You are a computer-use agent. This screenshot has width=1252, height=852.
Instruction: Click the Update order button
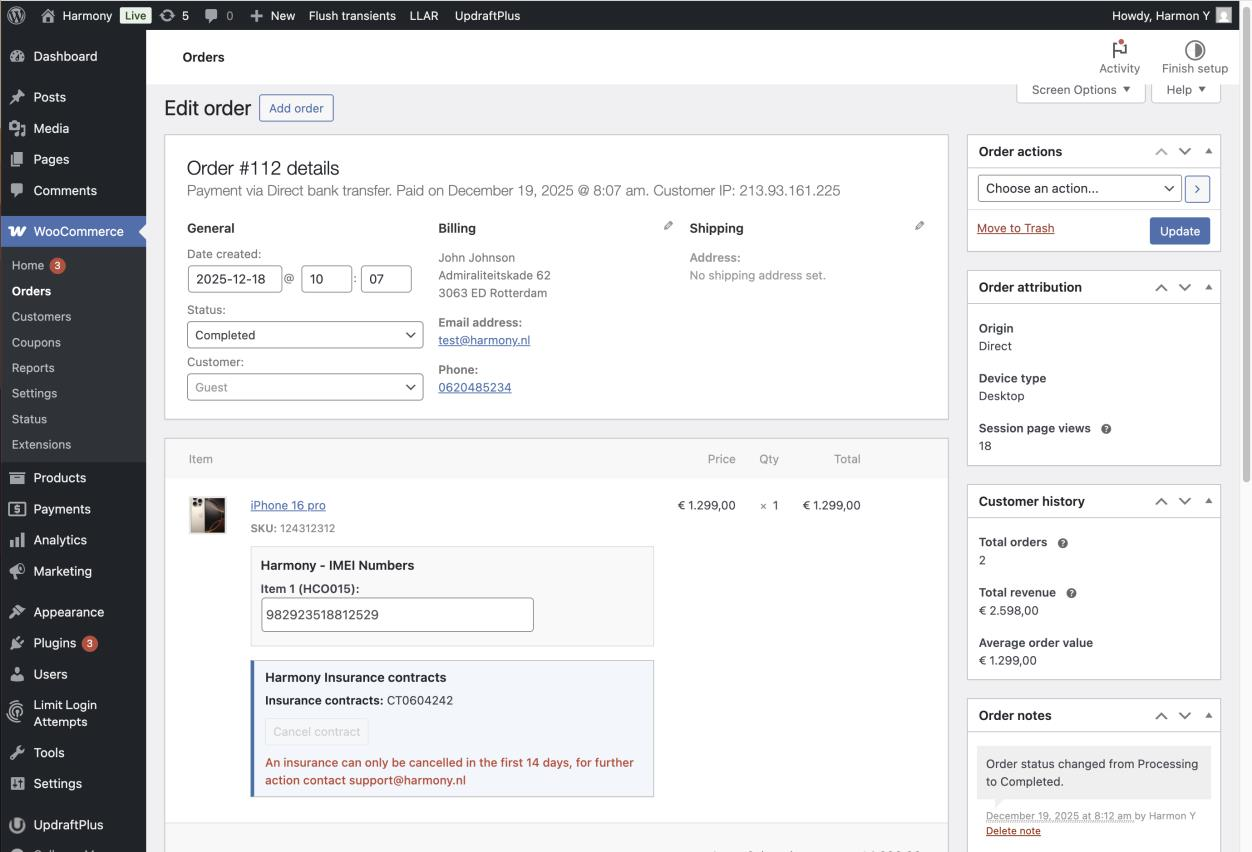[x=1179, y=231]
